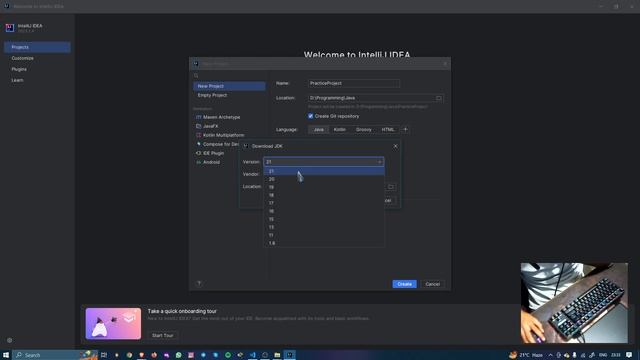Open Chrome from the taskbar

[129, 355]
